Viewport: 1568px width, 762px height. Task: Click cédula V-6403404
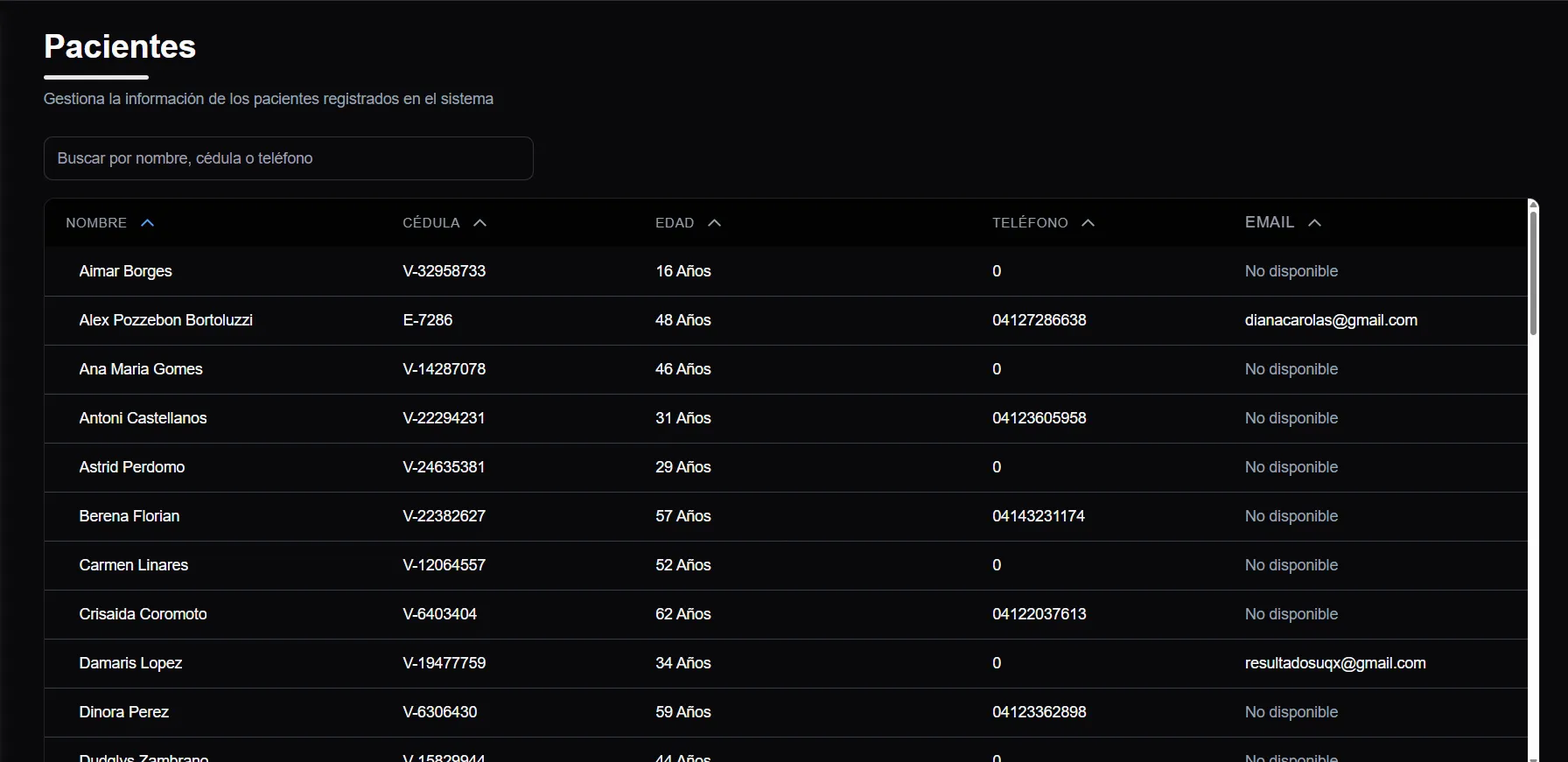tap(440, 614)
